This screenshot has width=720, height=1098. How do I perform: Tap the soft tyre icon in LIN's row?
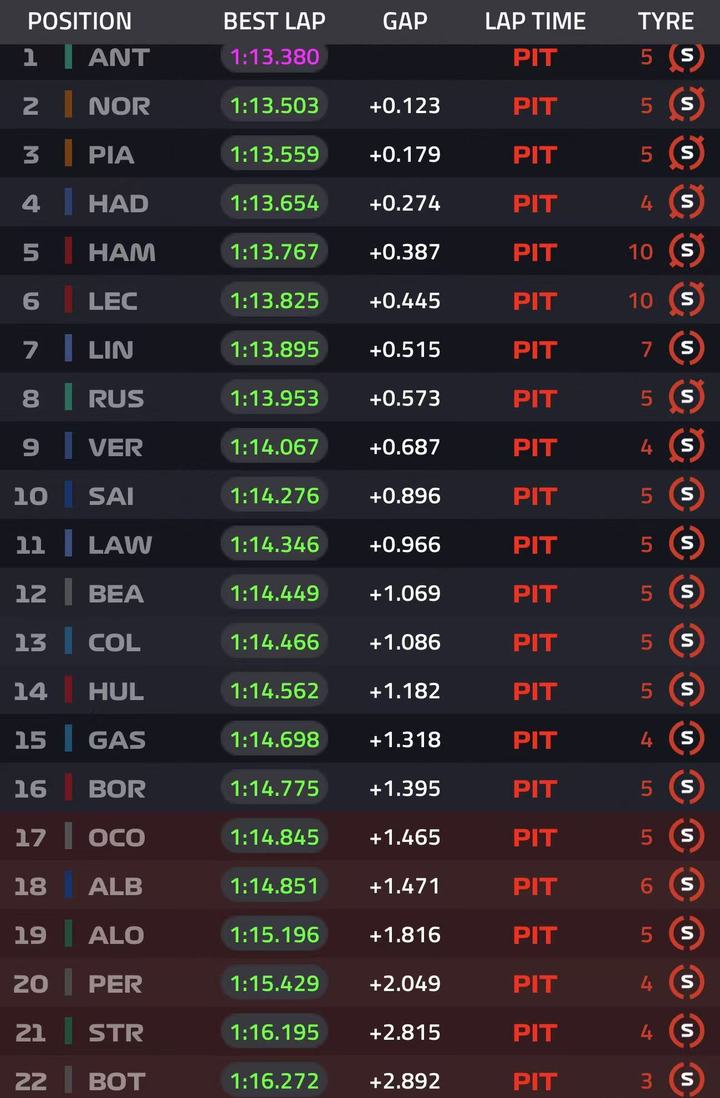686,349
